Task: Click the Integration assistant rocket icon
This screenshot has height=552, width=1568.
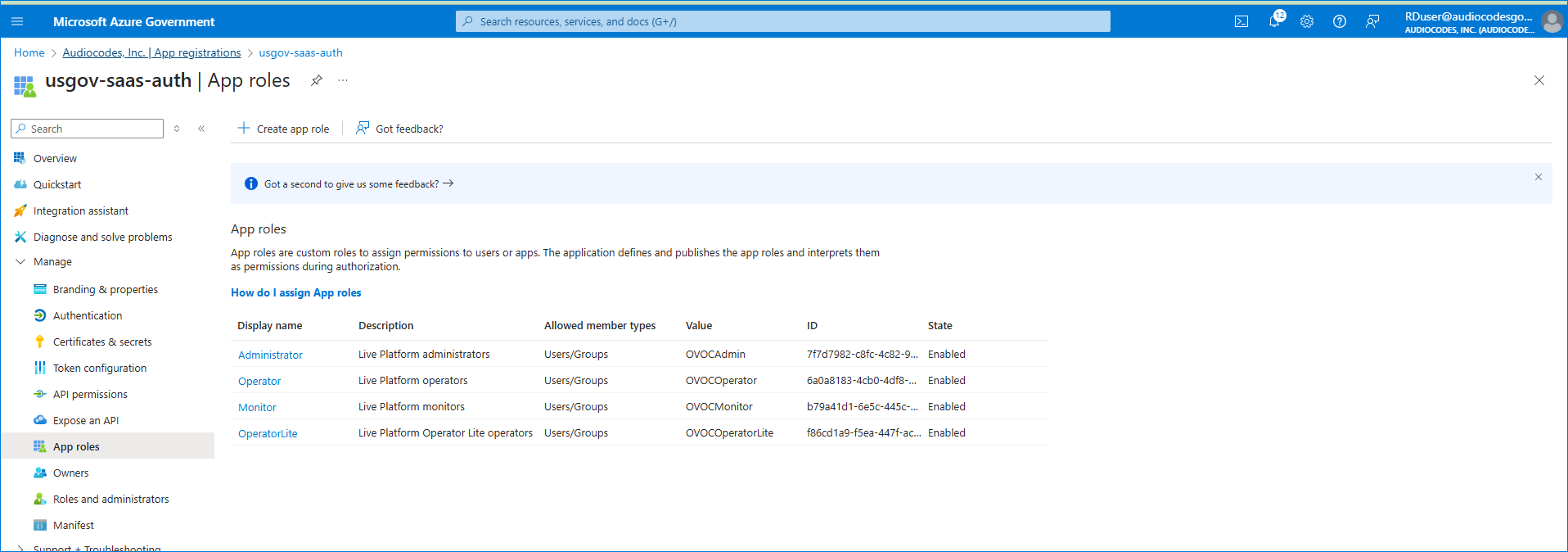Action: [20, 210]
